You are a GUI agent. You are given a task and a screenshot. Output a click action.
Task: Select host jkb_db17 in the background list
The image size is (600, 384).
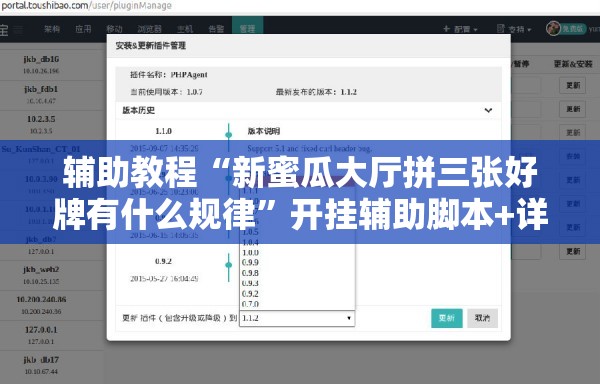pyautogui.click(x=41, y=360)
